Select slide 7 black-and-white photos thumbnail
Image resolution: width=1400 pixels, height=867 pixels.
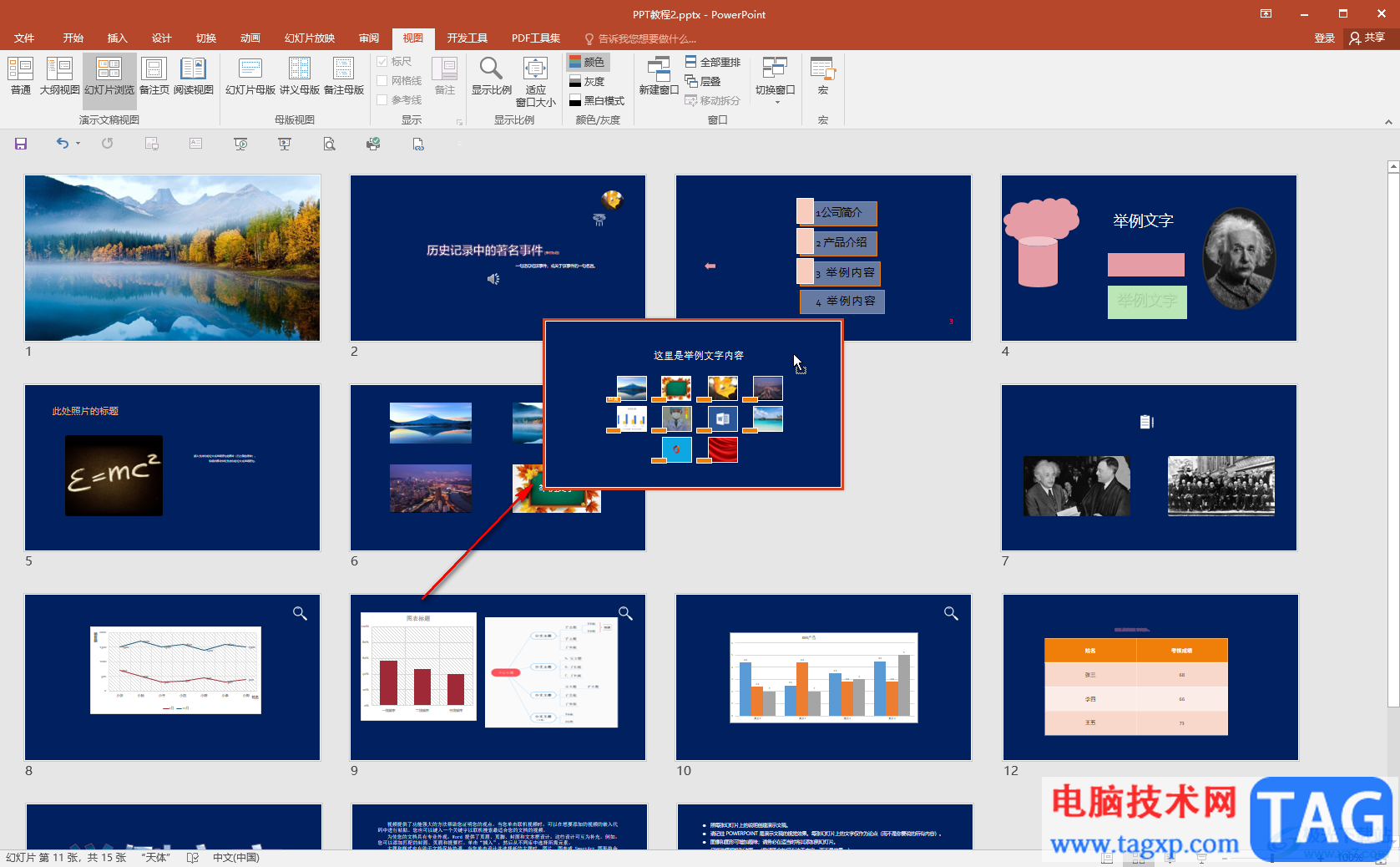pyautogui.click(x=1149, y=467)
